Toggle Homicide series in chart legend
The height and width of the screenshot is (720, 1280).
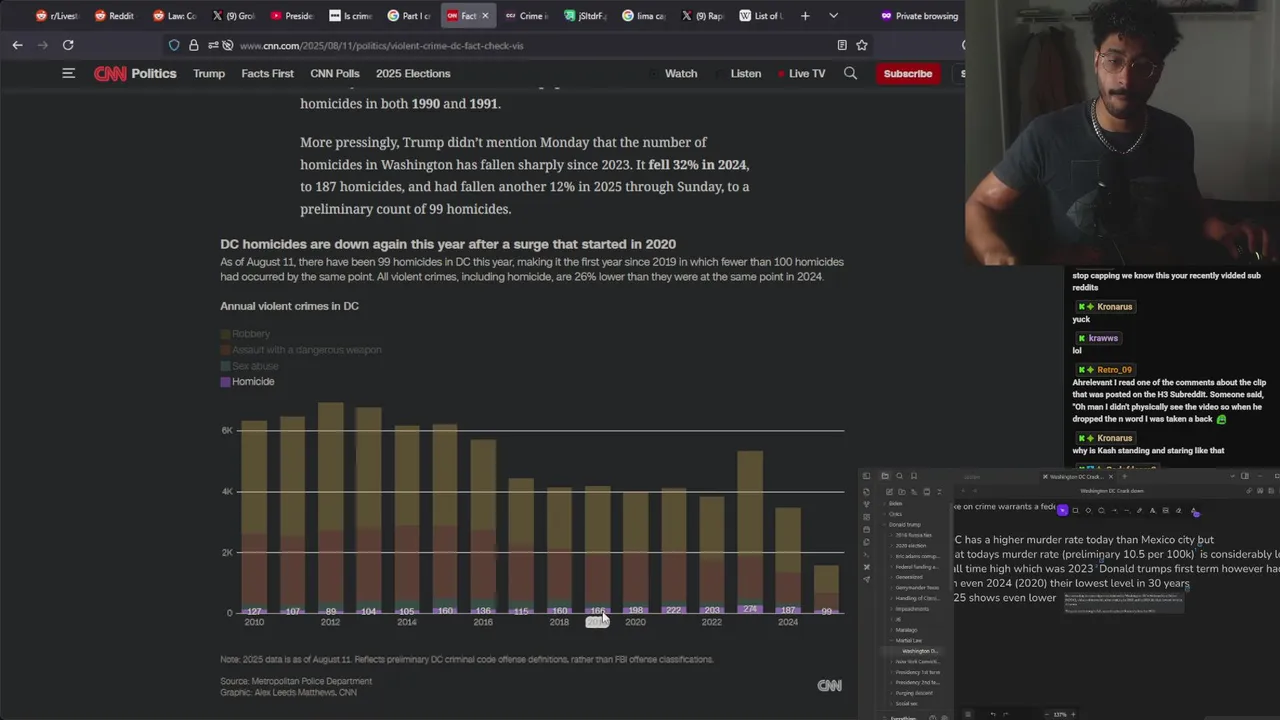point(247,382)
